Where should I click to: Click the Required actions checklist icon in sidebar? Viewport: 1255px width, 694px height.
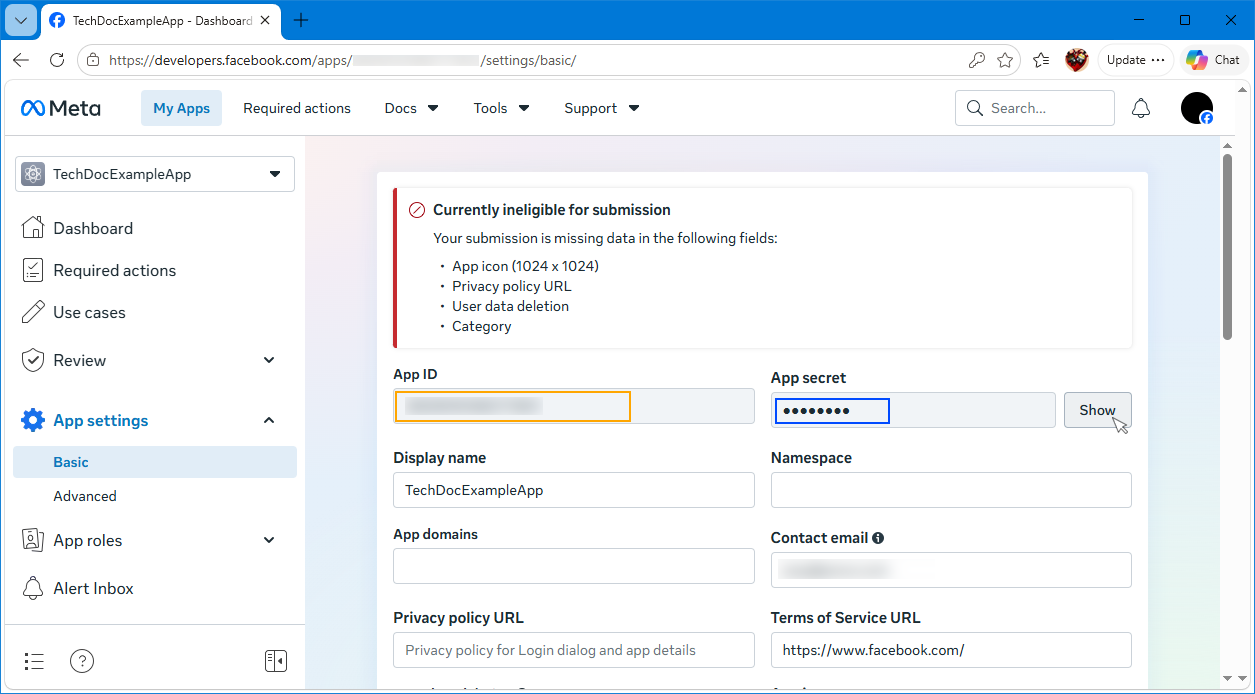33,270
